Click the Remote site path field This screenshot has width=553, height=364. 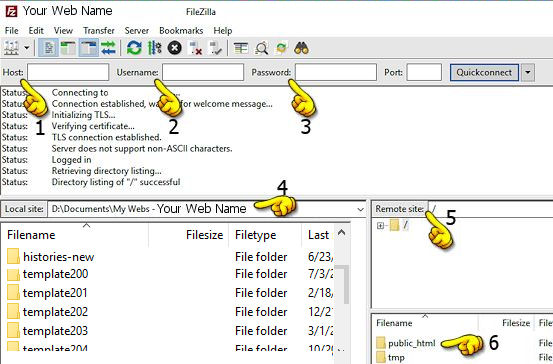(490, 209)
